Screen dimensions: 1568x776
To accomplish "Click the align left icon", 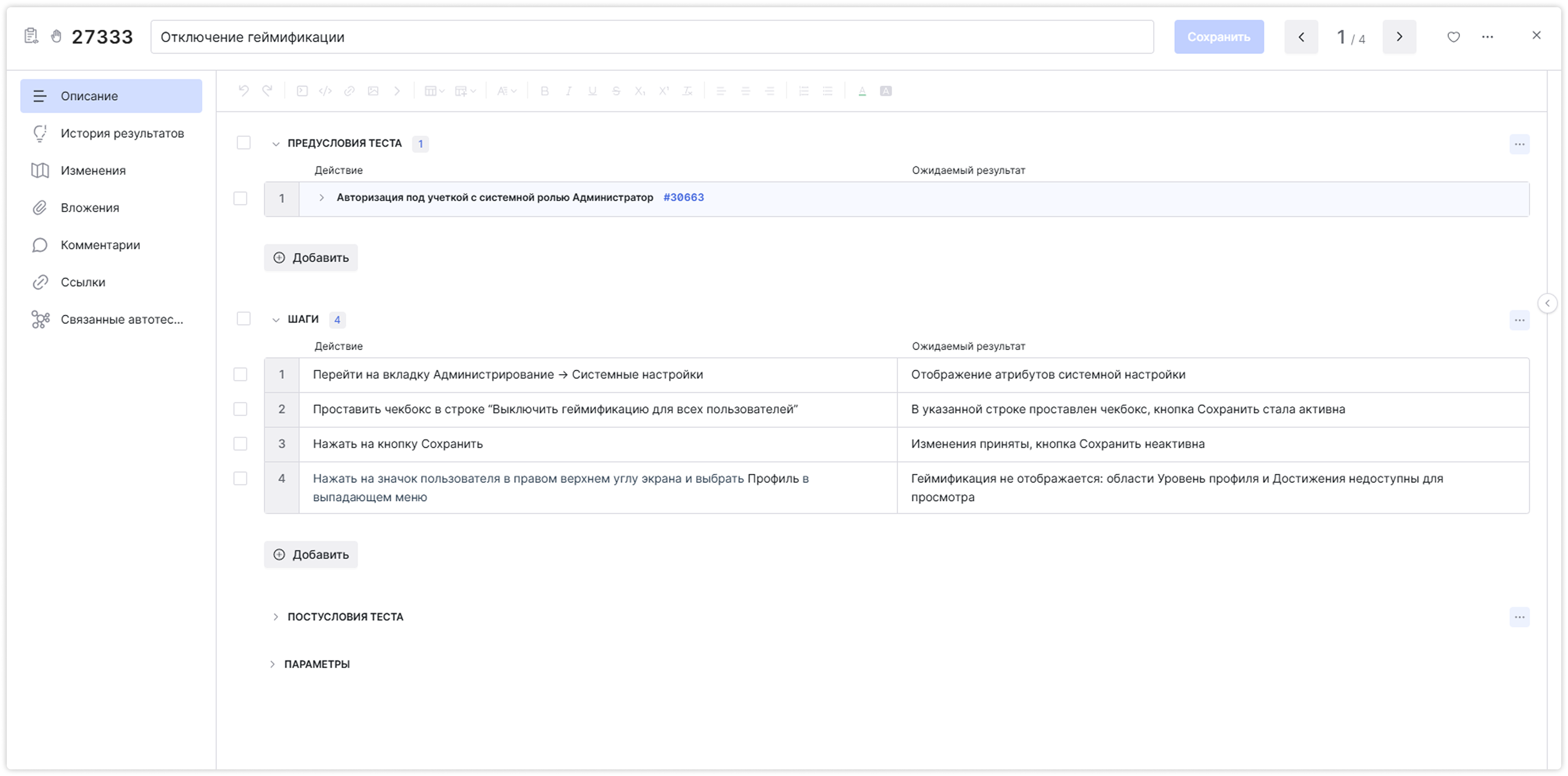I will (x=721, y=91).
